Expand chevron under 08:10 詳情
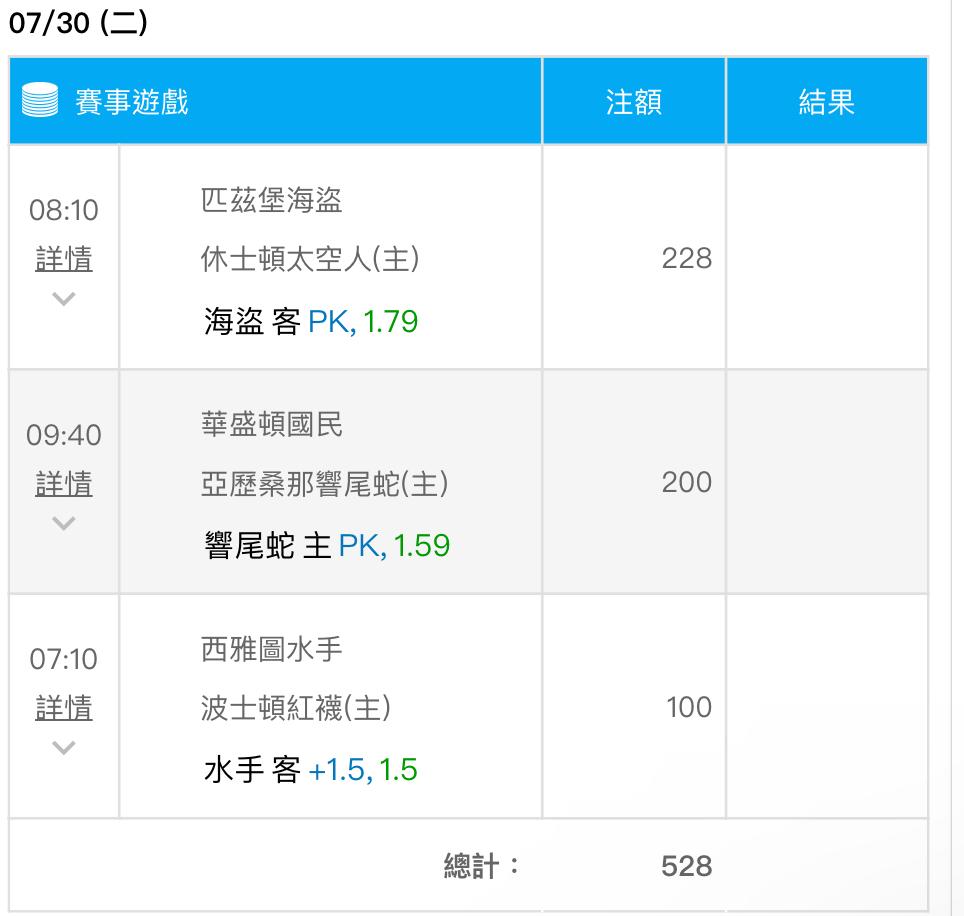 click(64, 299)
